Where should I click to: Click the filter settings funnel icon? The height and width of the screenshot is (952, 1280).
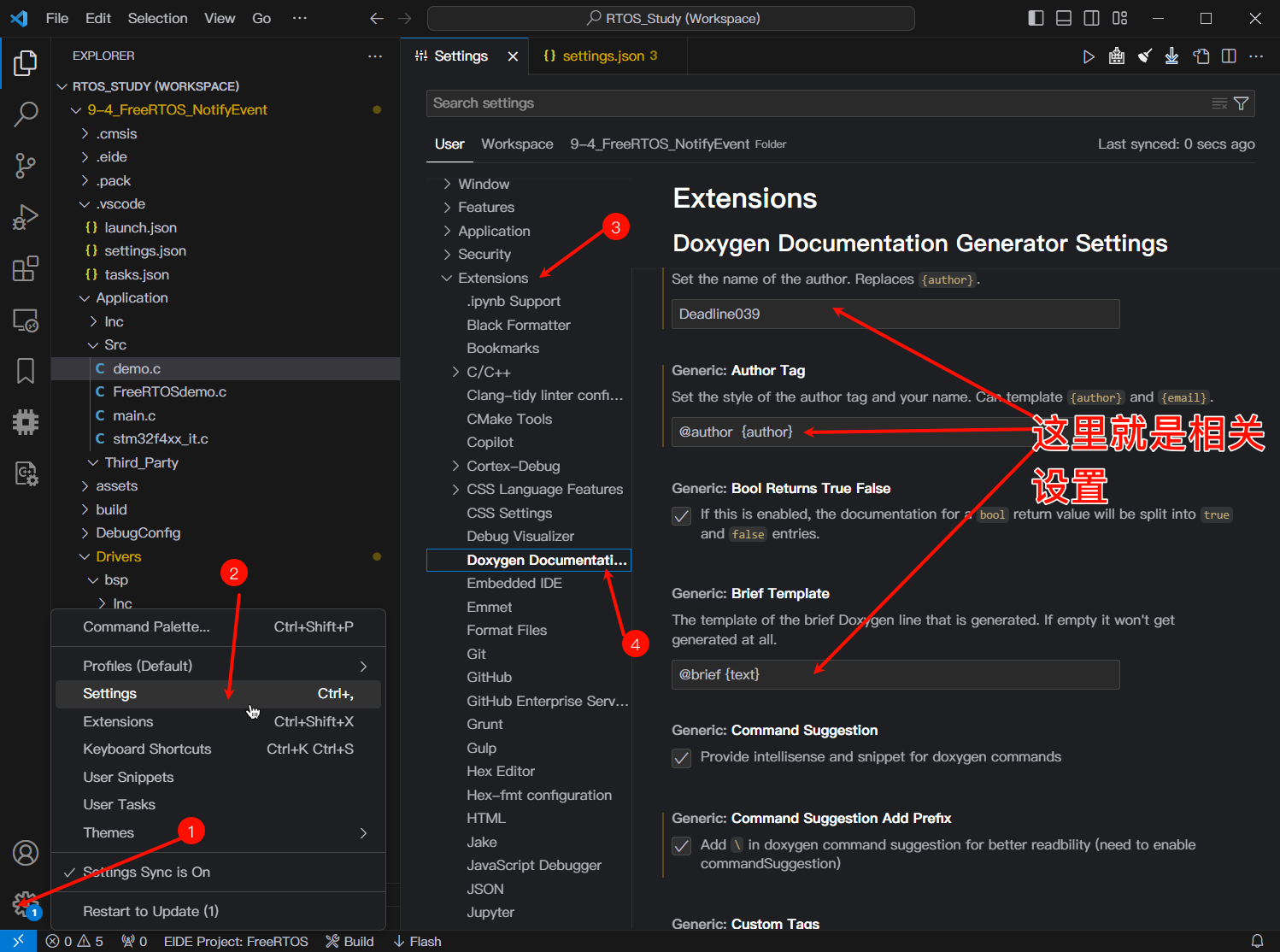tap(1242, 103)
